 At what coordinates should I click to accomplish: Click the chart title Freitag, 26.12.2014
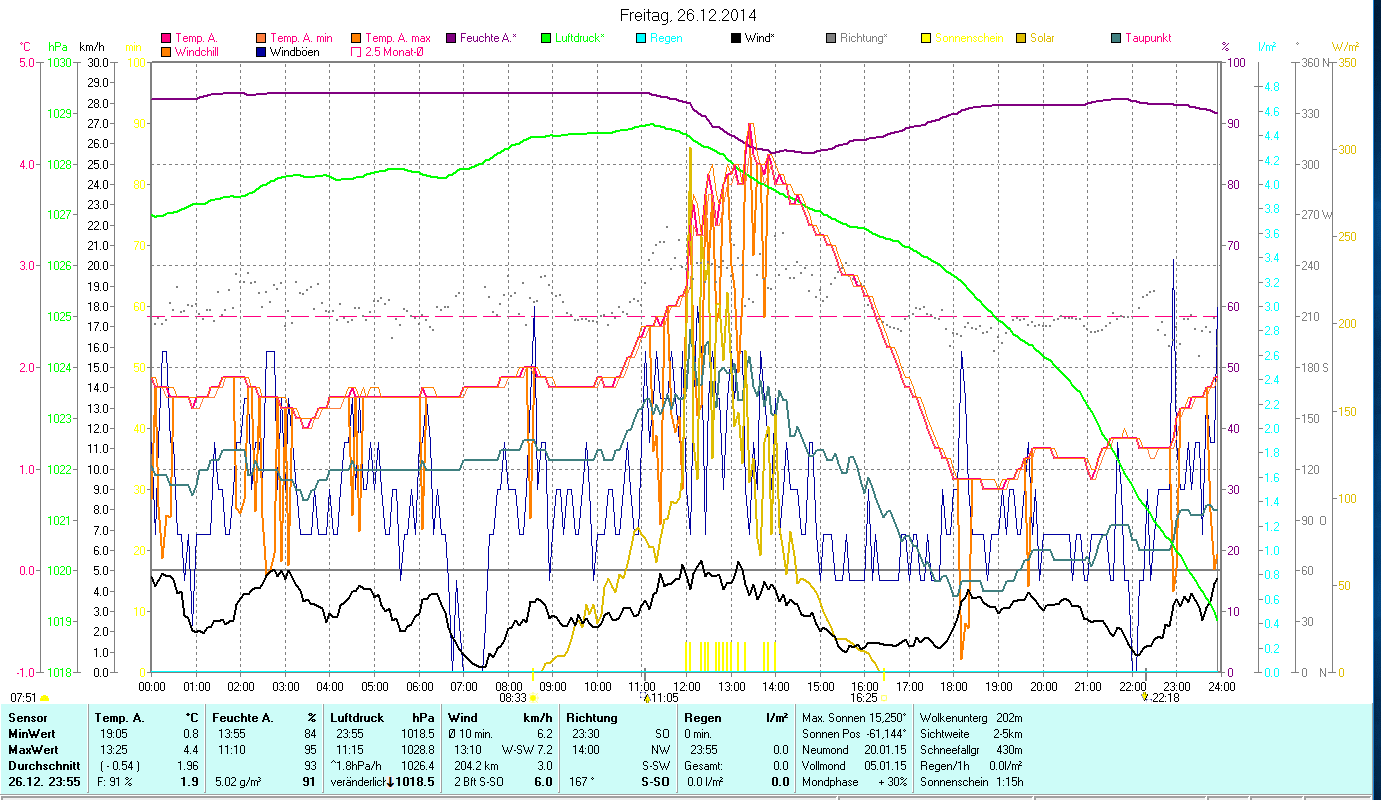(x=688, y=15)
